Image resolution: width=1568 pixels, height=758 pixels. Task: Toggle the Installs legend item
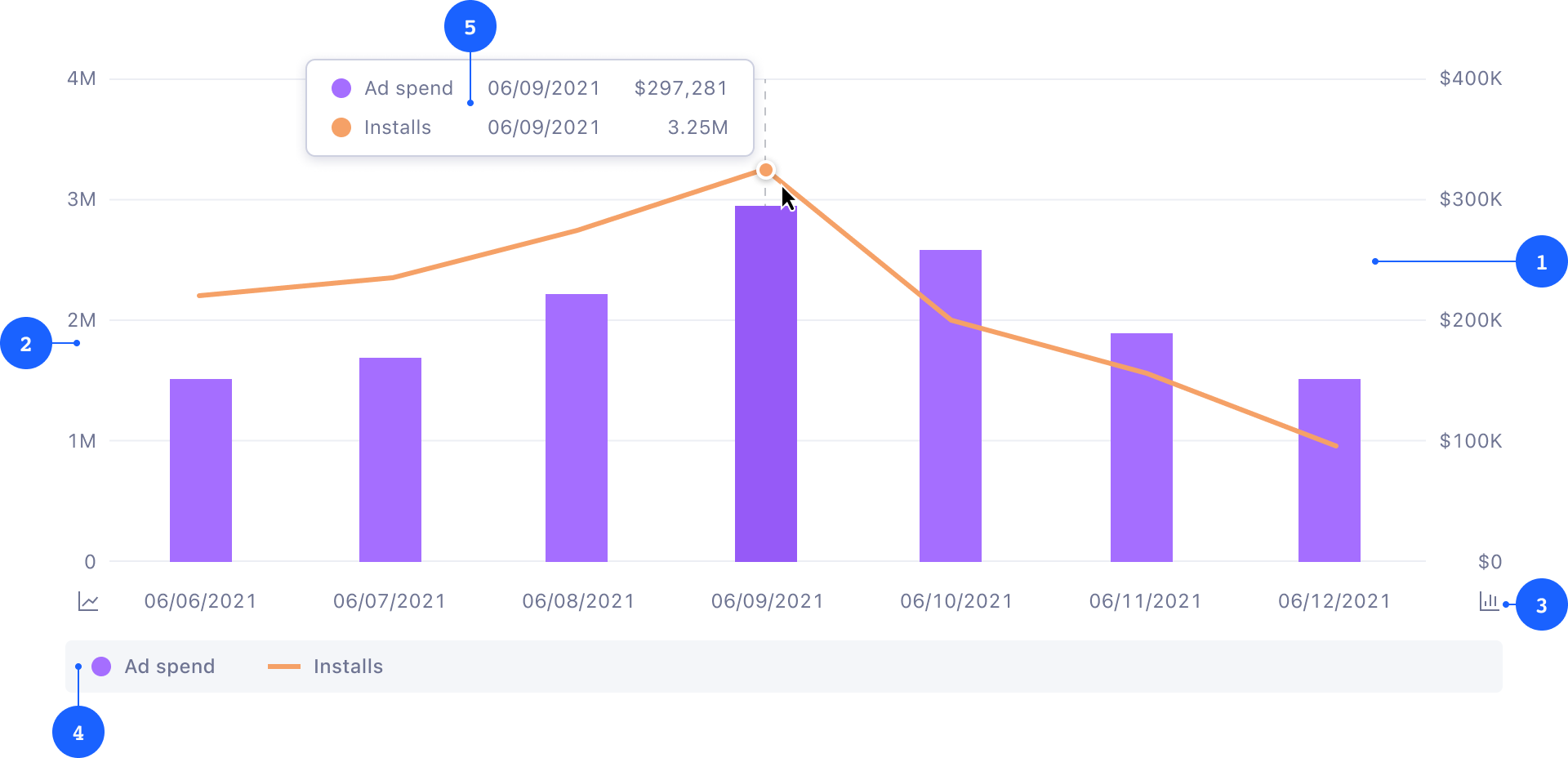tap(325, 667)
